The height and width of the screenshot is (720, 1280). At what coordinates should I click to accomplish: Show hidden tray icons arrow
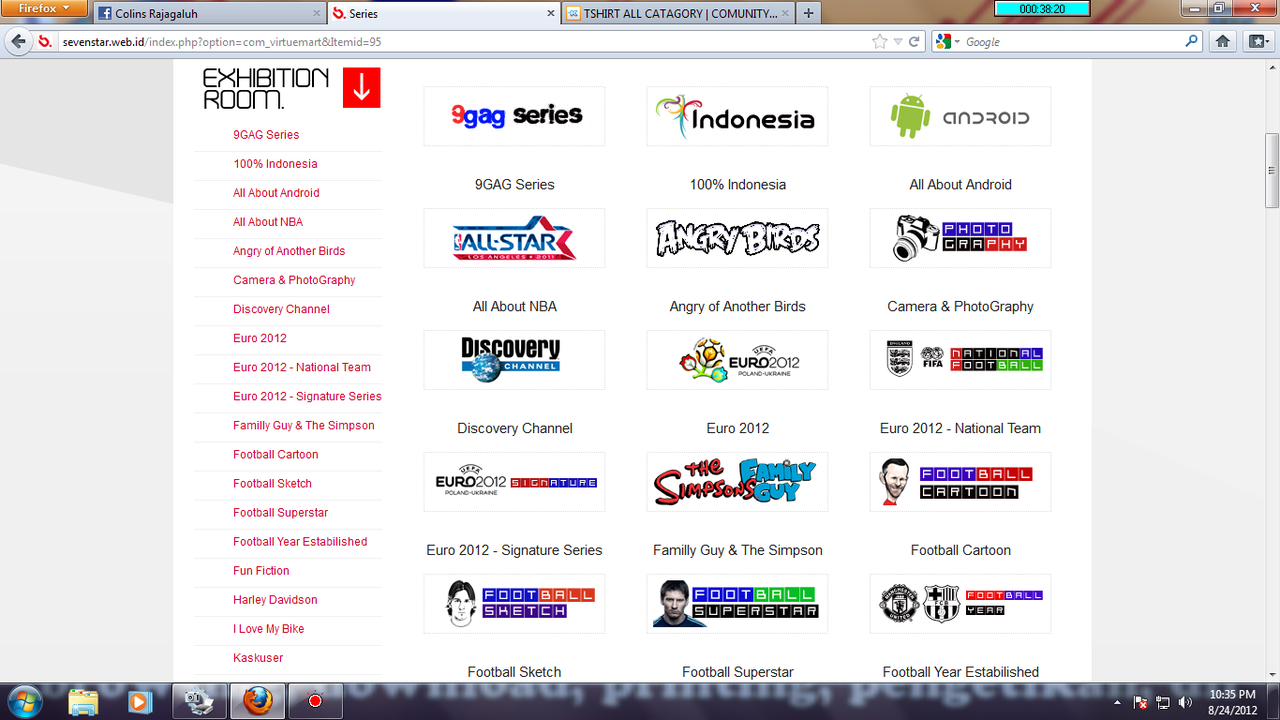pyautogui.click(x=1118, y=702)
